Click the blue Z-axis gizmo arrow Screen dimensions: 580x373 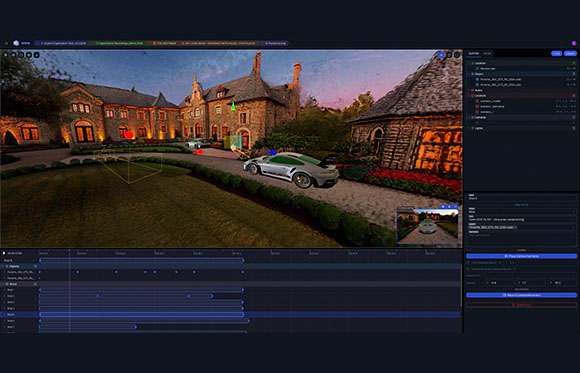click(x=272, y=152)
